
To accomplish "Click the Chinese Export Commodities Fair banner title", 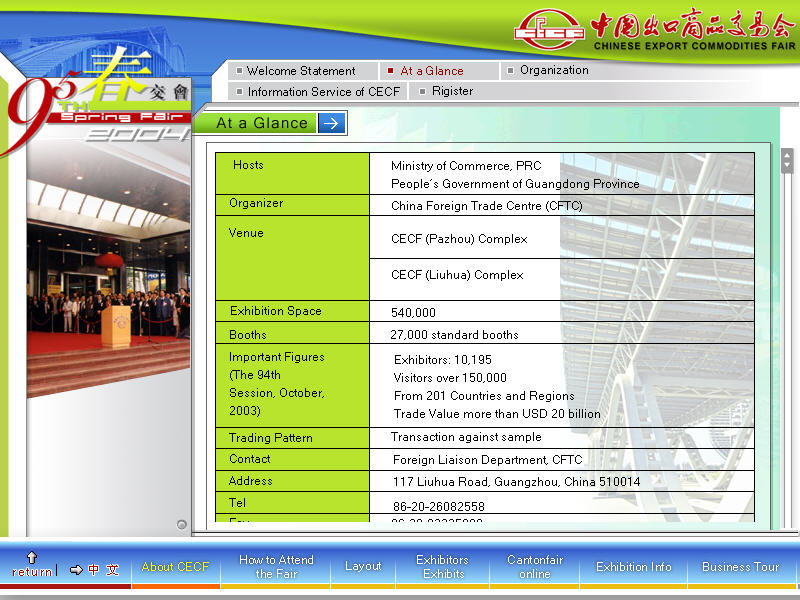I will tap(694, 29).
